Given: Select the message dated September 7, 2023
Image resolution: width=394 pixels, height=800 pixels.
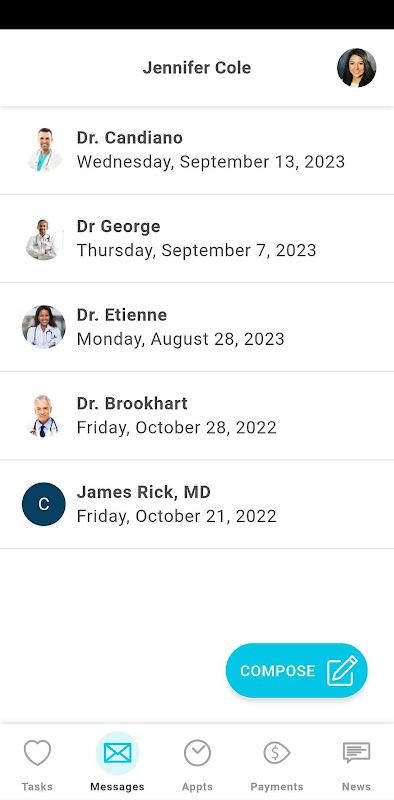Looking at the screenshot, I should click(x=197, y=239).
